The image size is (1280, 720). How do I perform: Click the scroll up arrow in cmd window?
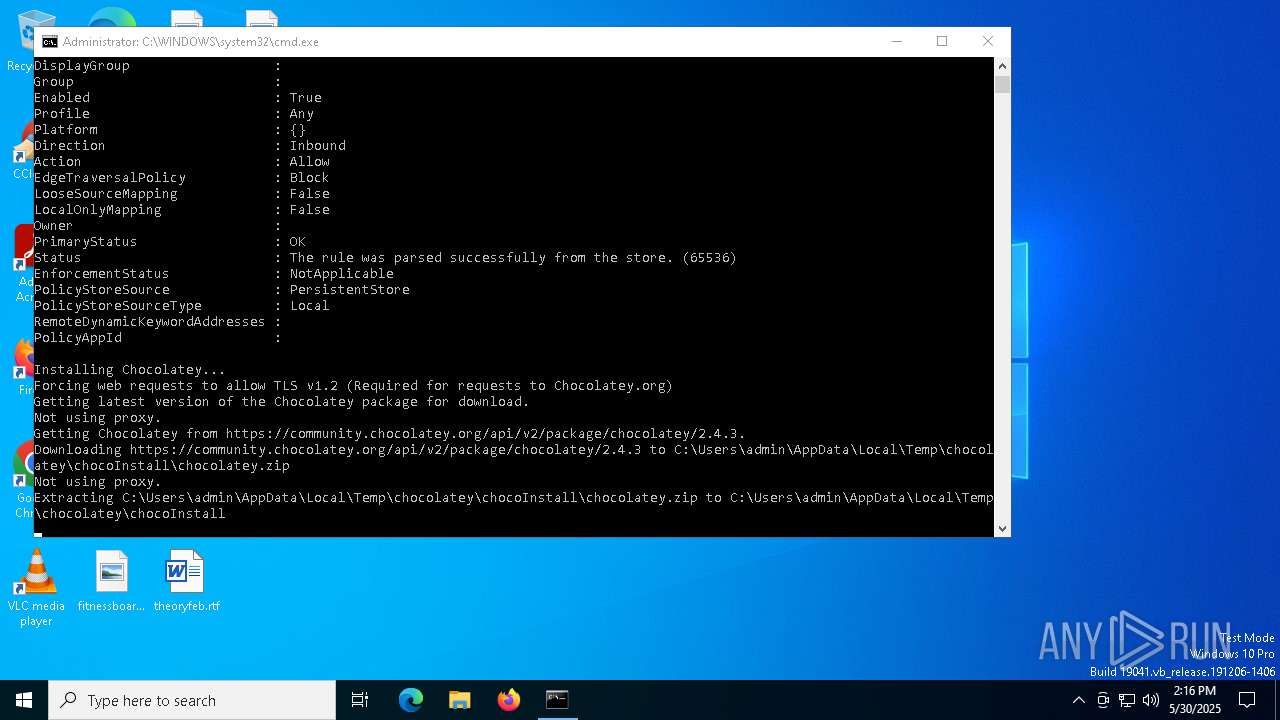click(x=1002, y=65)
